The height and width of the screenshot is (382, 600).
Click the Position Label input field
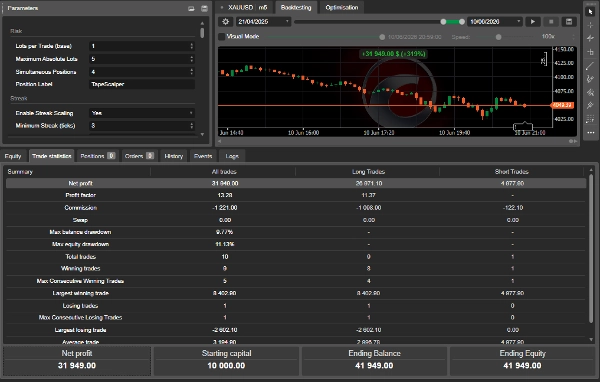142,84
